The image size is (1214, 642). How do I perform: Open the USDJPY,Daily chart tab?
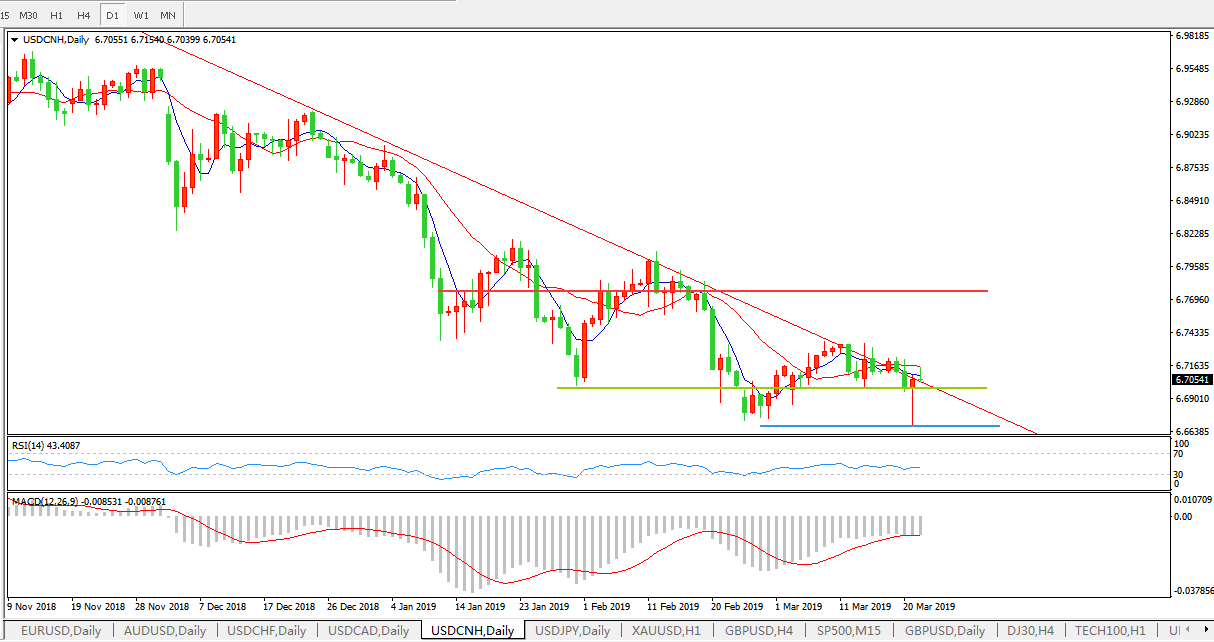coord(573,631)
